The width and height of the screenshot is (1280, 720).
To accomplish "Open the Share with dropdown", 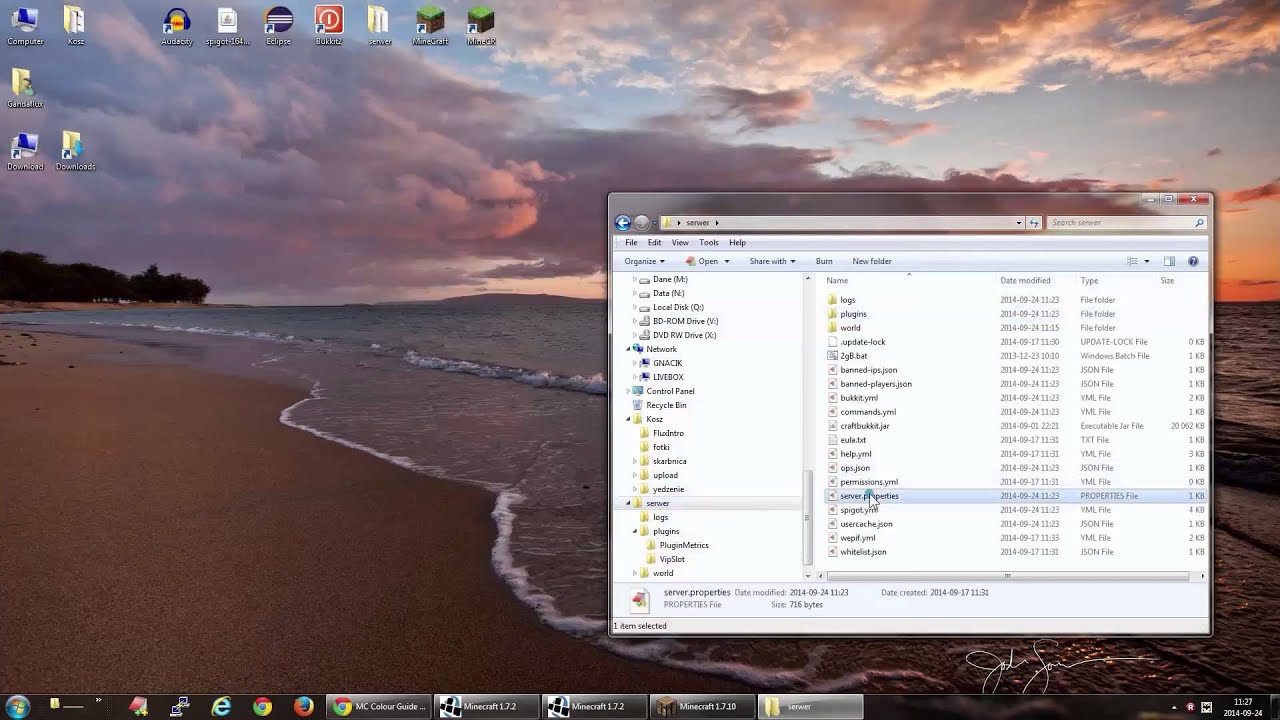I will (772, 261).
